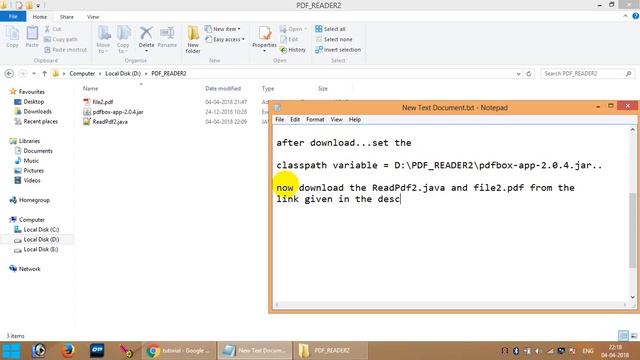Open the recent locations dropdown arrow

coord(34,73)
